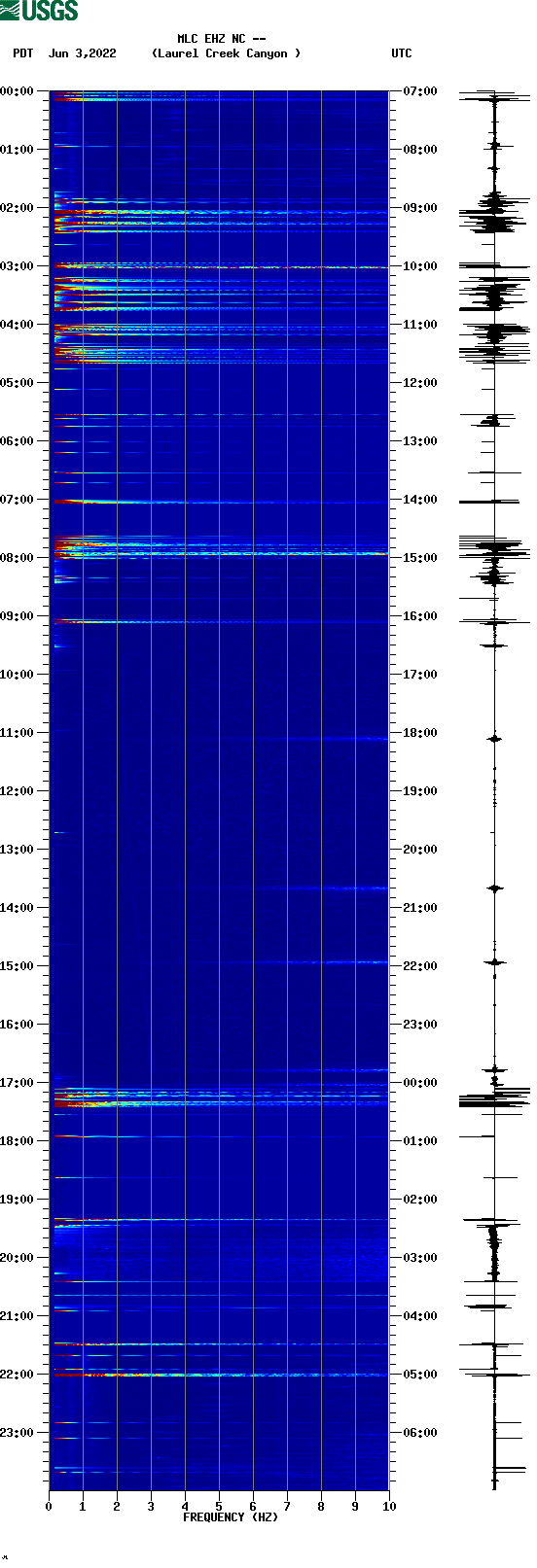Click the frequency axis label '0'
The height and width of the screenshot is (1568, 537).
pyautogui.click(x=49, y=1507)
